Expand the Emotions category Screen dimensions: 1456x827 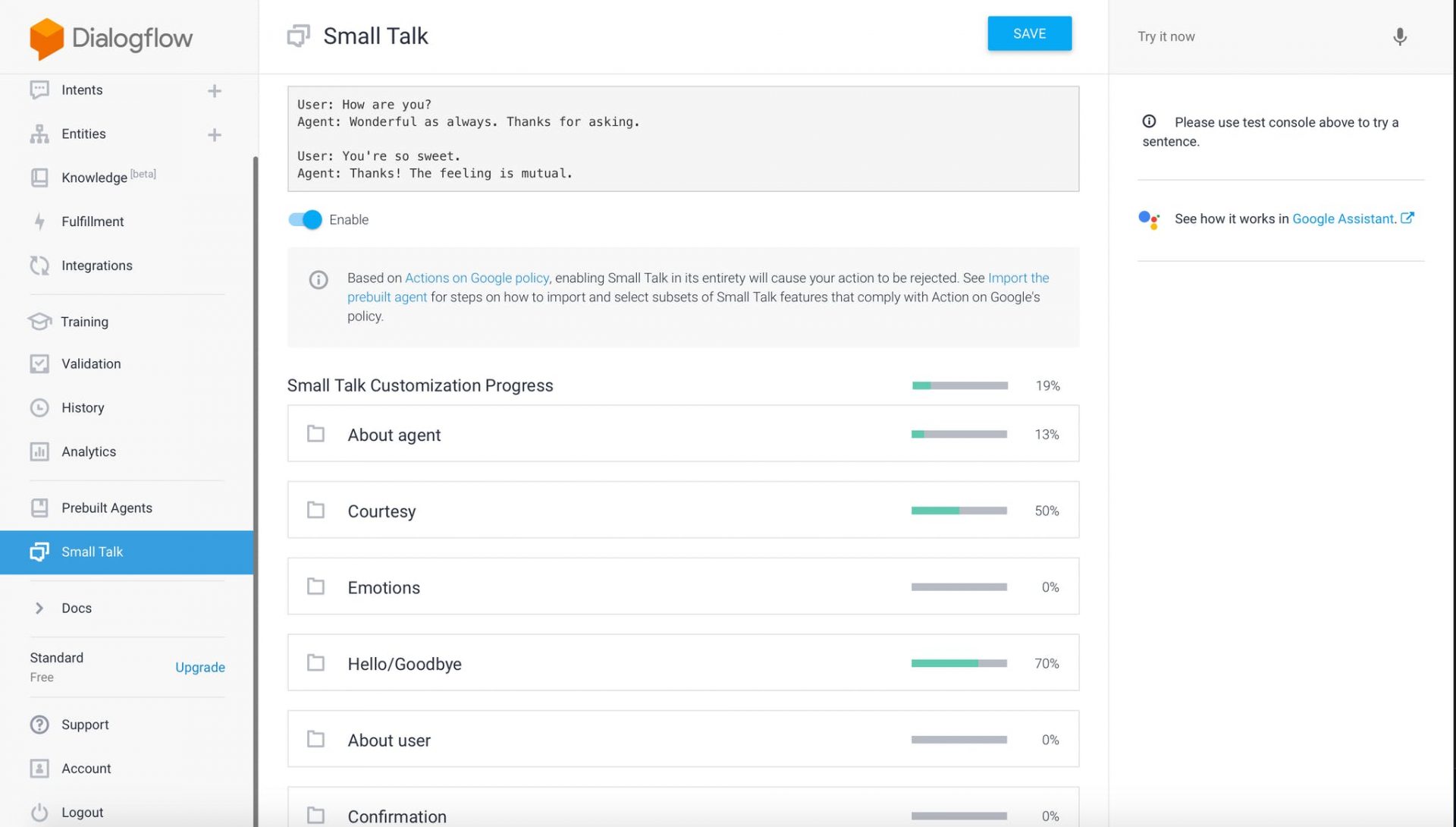tap(384, 586)
